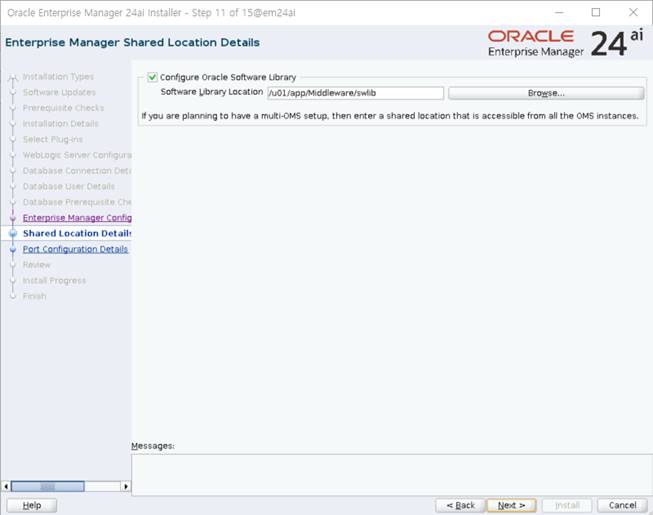Maximize the installer window
This screenshot has width=653, height=515.
click(596, 12)
